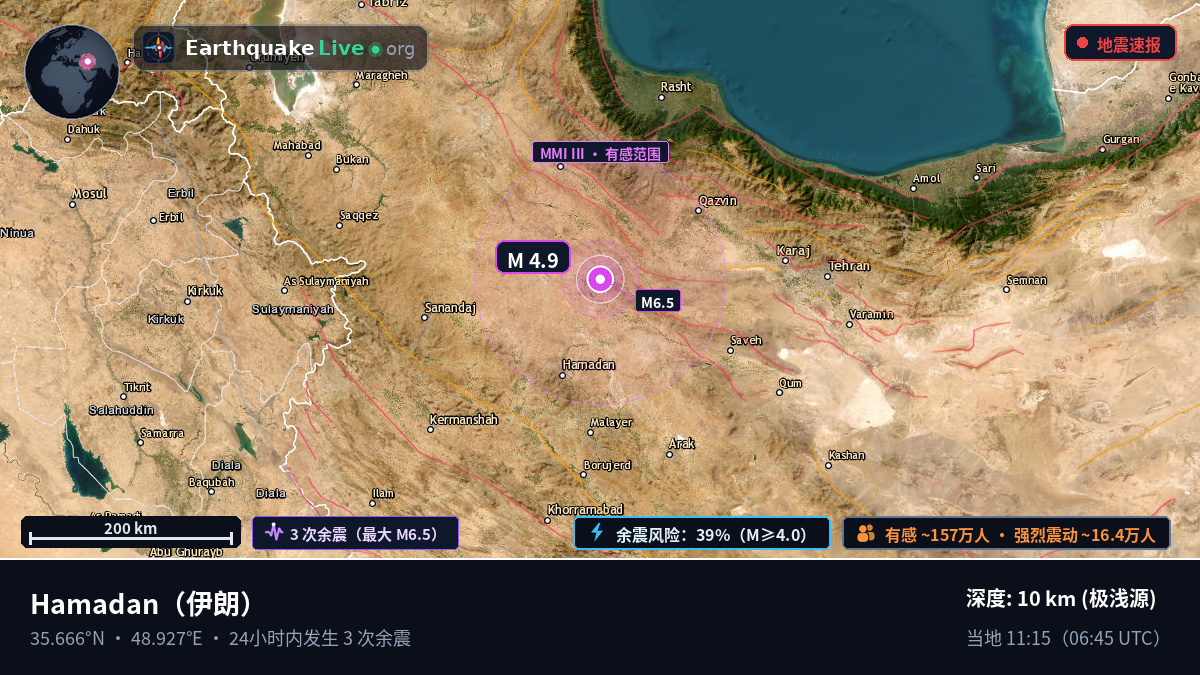Click the Mahabad city label
The image size is (1200, 675).
298,145
